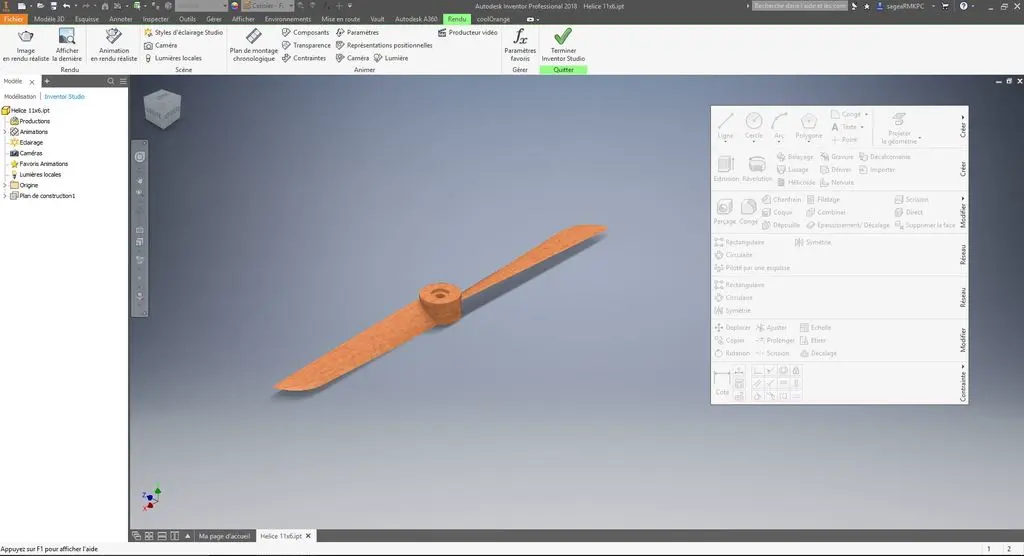The width and height of the screenshot is (1024, 556).
Task: Click the Undo arrow in quick access toolbar
Action: [67, 6]
